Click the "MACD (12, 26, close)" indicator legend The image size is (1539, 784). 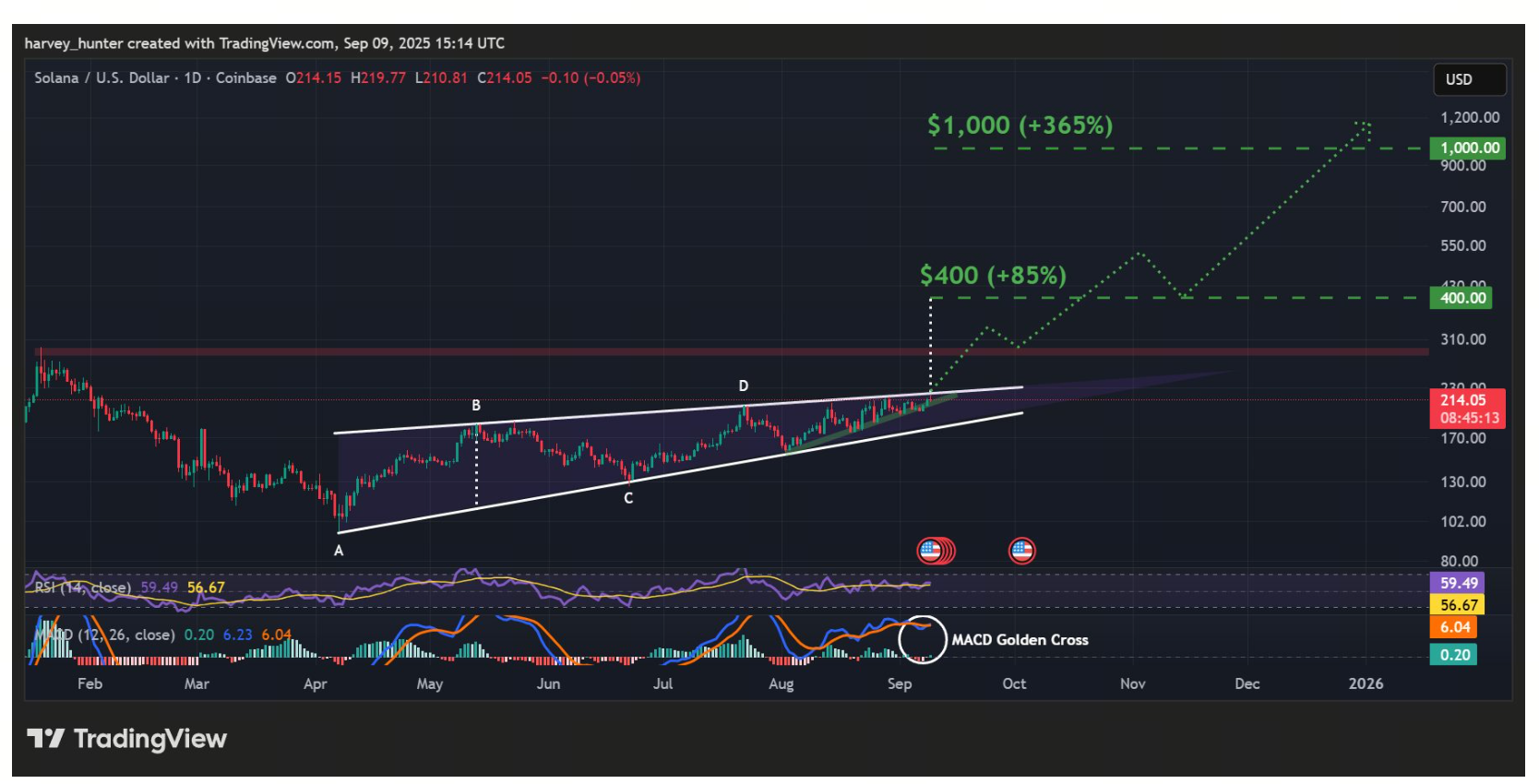[x=104, y=635]
